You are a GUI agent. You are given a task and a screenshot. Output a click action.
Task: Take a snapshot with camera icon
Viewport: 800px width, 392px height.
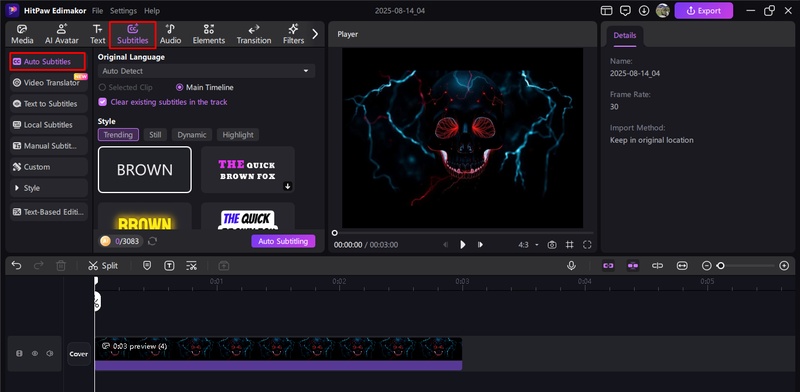pos(552,245)
